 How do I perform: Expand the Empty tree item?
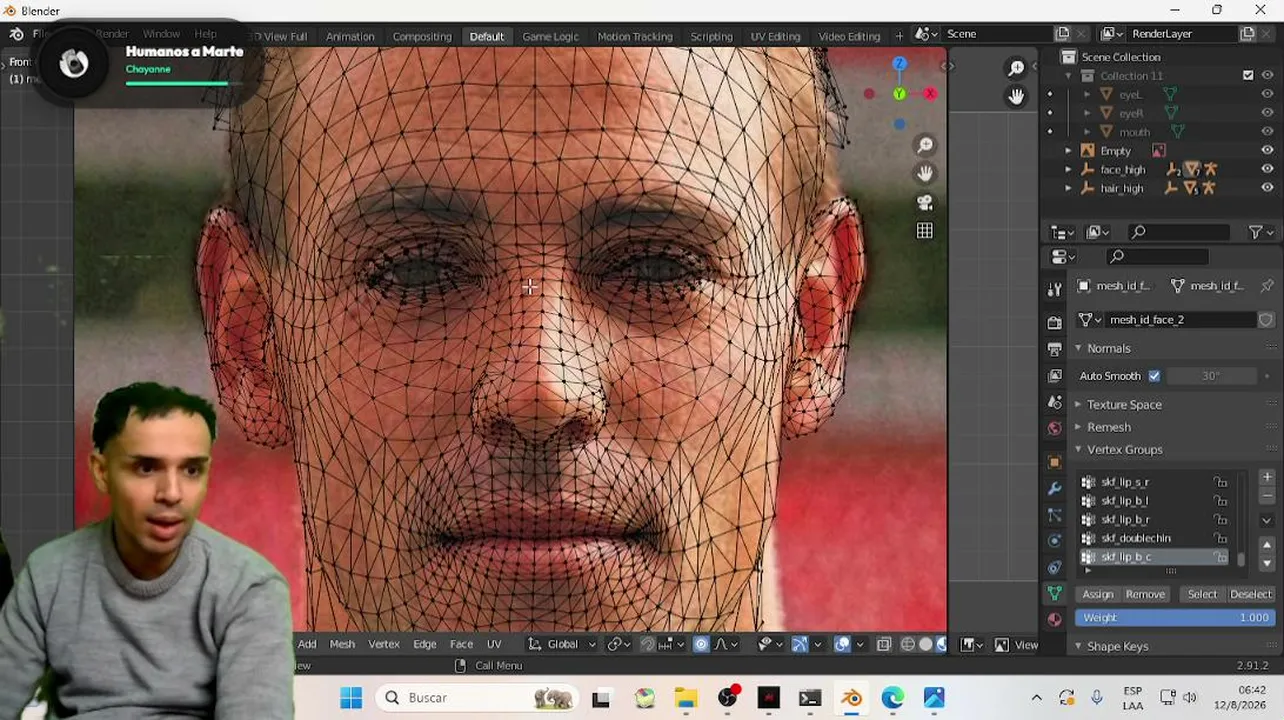[1068, 151]
